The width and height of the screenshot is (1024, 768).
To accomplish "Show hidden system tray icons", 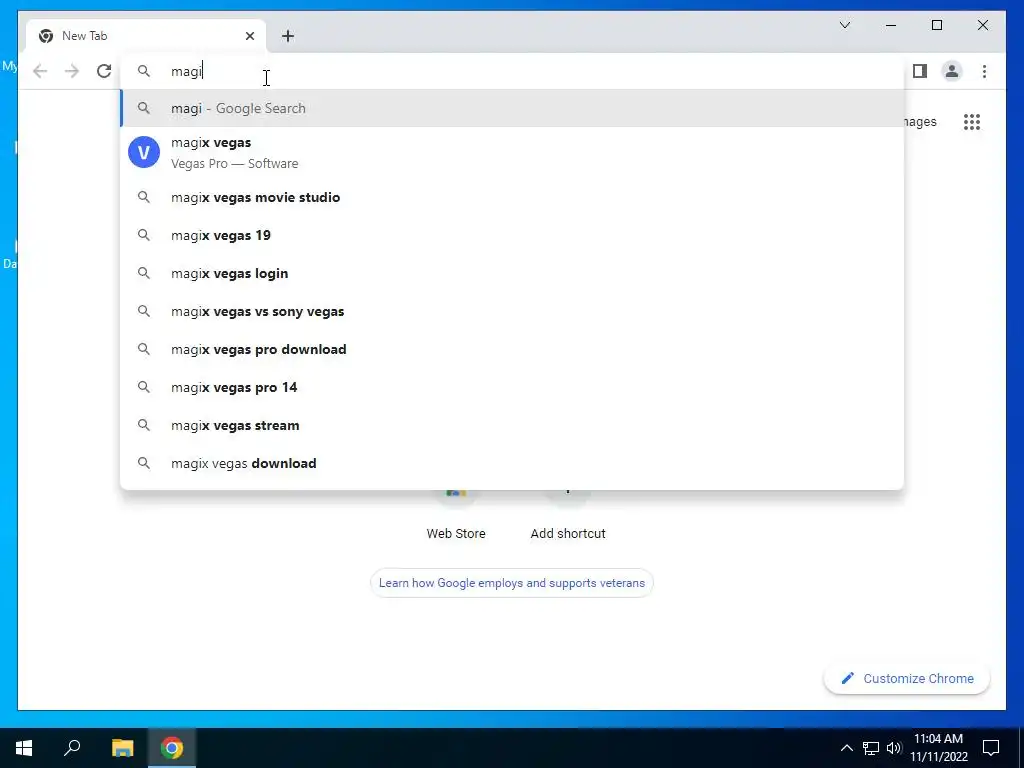I will click(846, 748).
